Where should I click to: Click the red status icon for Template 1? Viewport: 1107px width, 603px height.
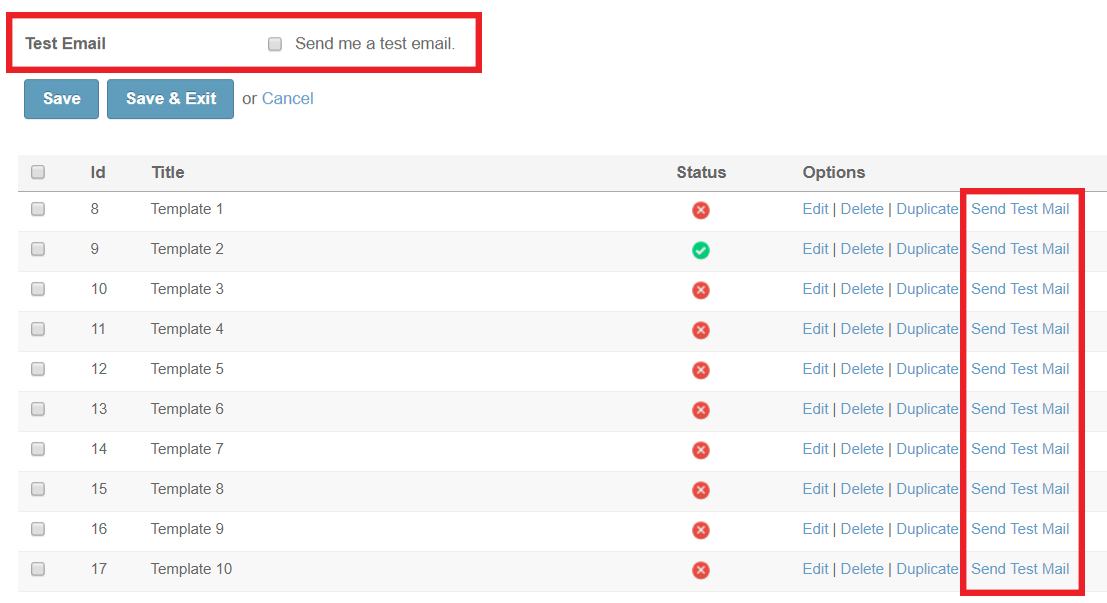pos(701,210)
